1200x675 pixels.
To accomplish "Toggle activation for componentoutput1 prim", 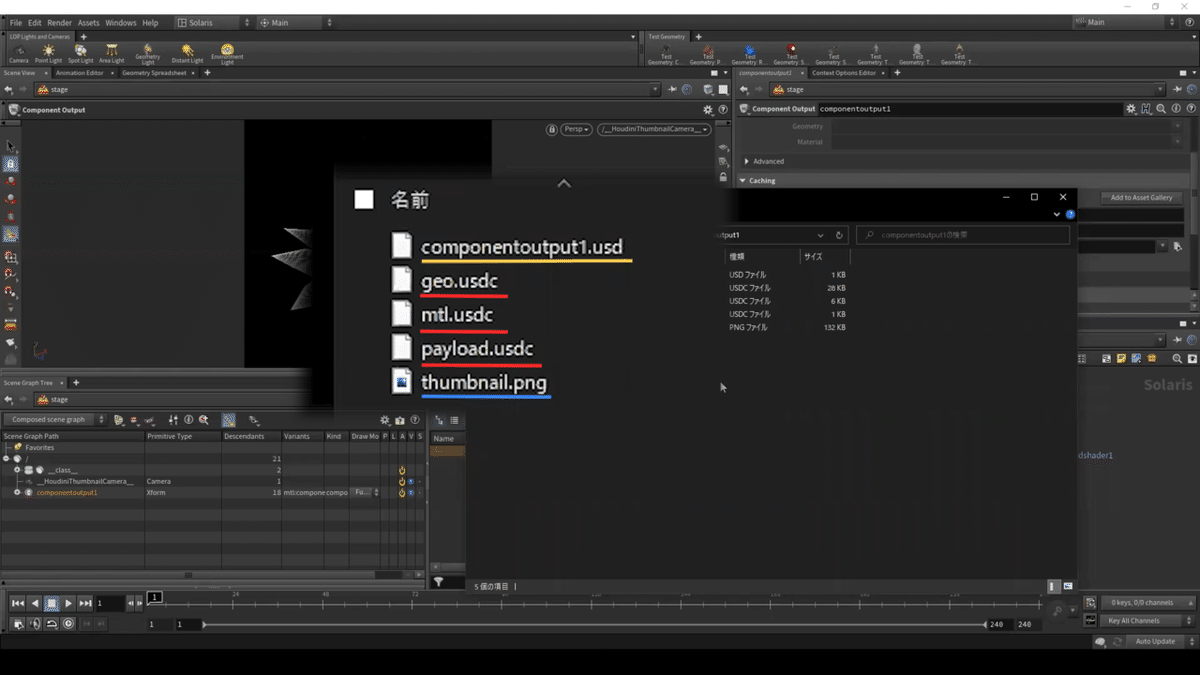I will pyautogui.click(x=402, y=493).
